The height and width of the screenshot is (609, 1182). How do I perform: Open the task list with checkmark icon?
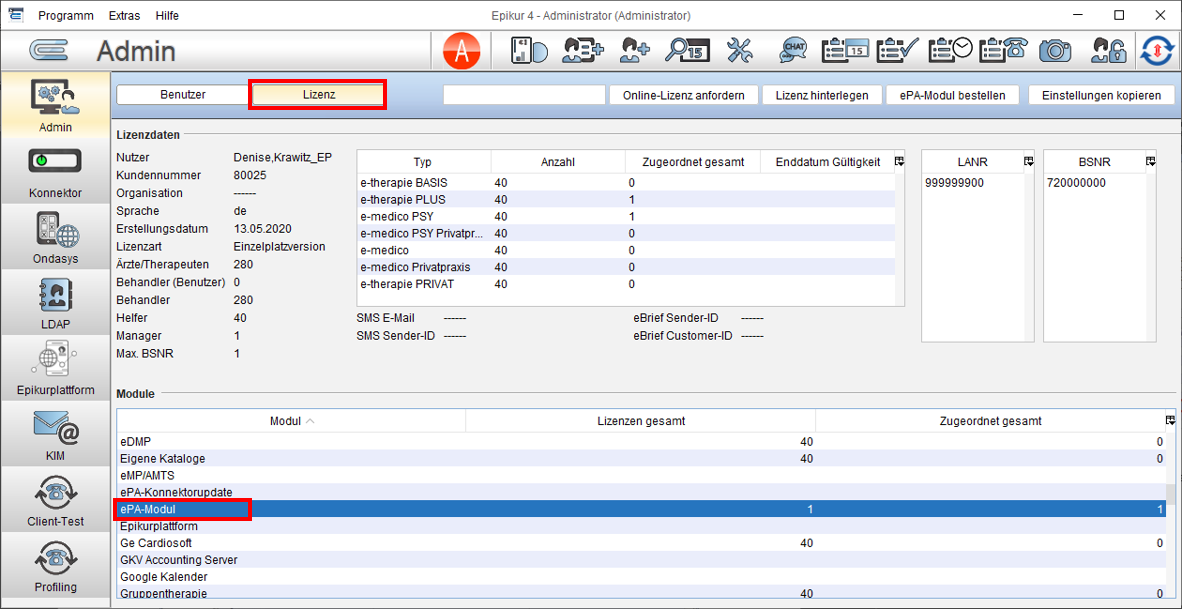click(x=898, y=50)
